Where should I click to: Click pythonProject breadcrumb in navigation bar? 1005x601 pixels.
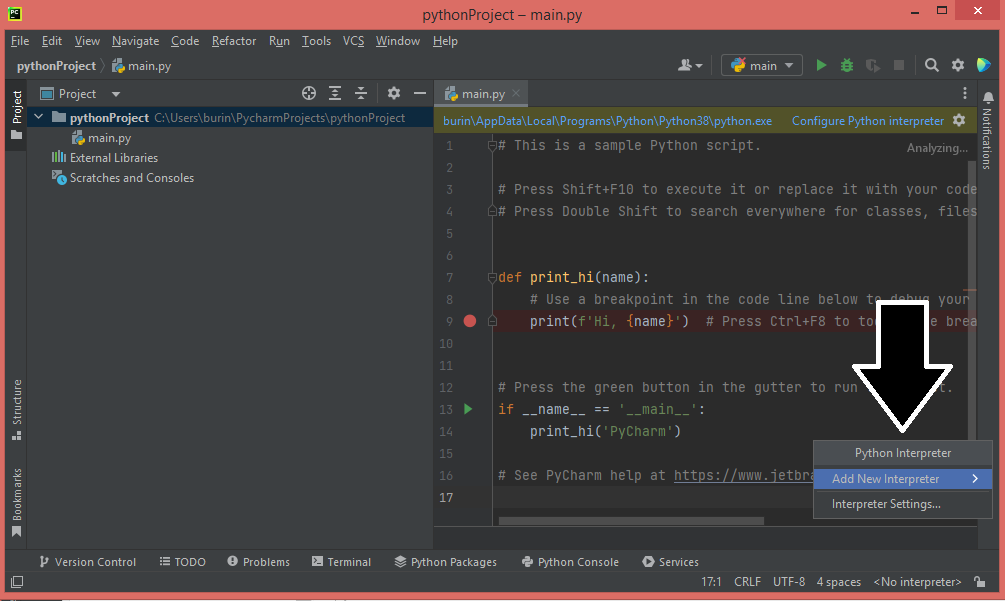click(x=56, y=65)
